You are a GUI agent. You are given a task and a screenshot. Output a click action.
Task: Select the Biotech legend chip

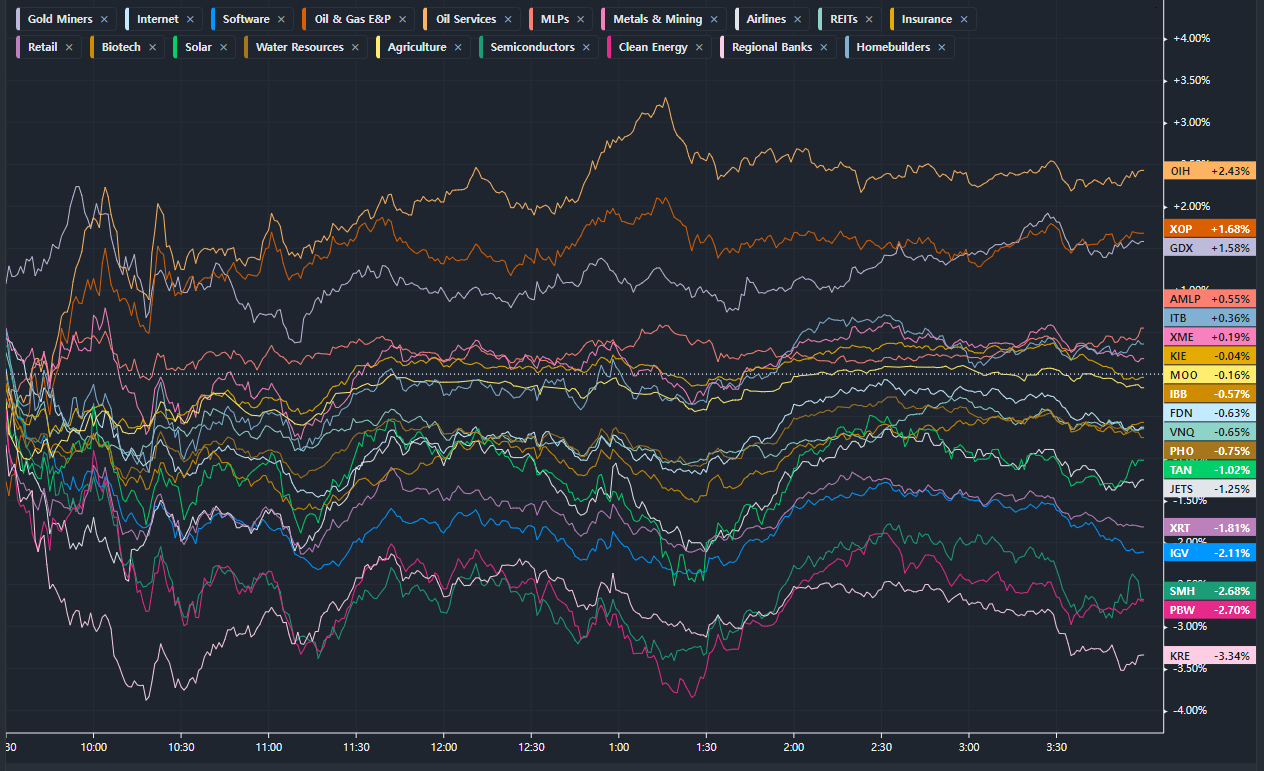click(120, 47)
